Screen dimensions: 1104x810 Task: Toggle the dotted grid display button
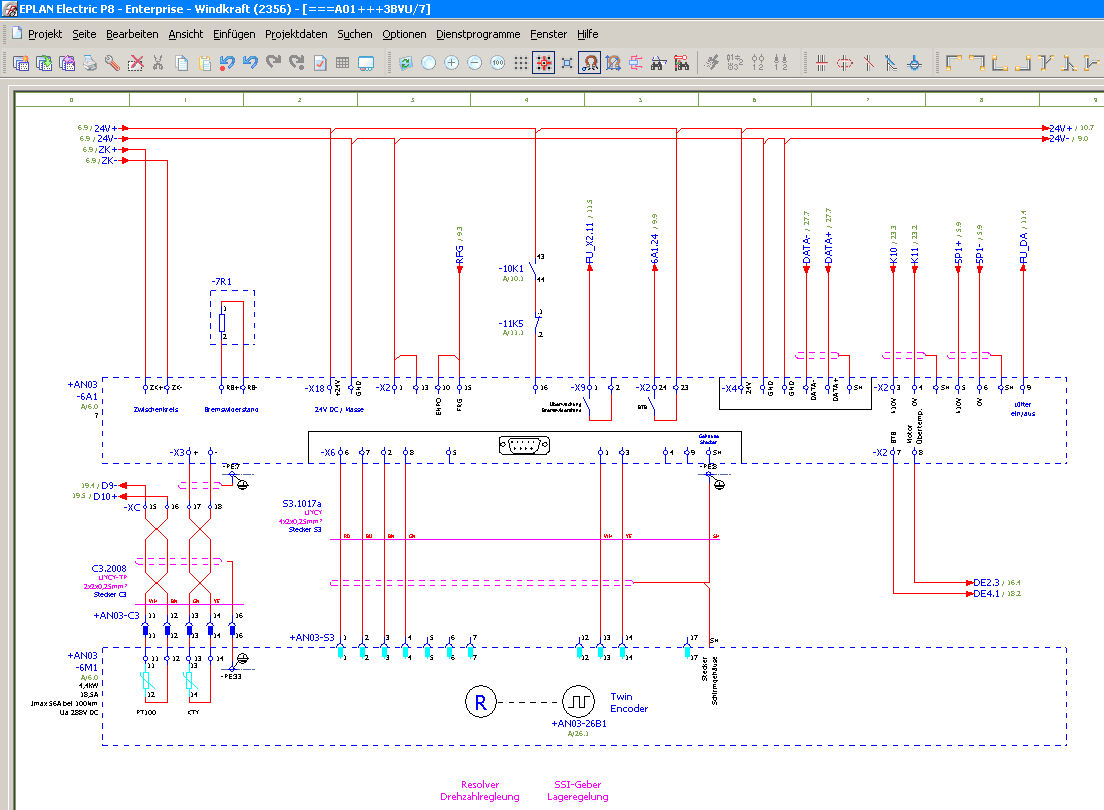[520, 63]
